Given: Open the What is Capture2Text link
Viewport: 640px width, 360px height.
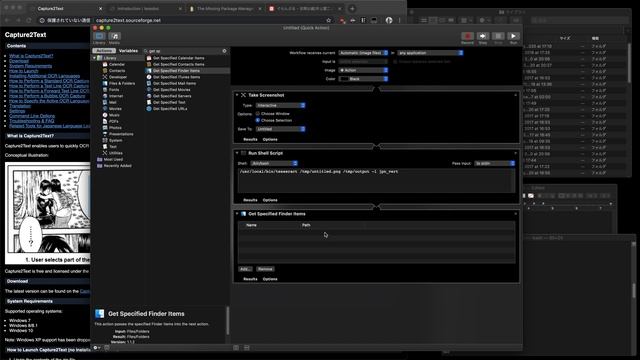Looking at the screenshot, I should (x=31, y=56).
